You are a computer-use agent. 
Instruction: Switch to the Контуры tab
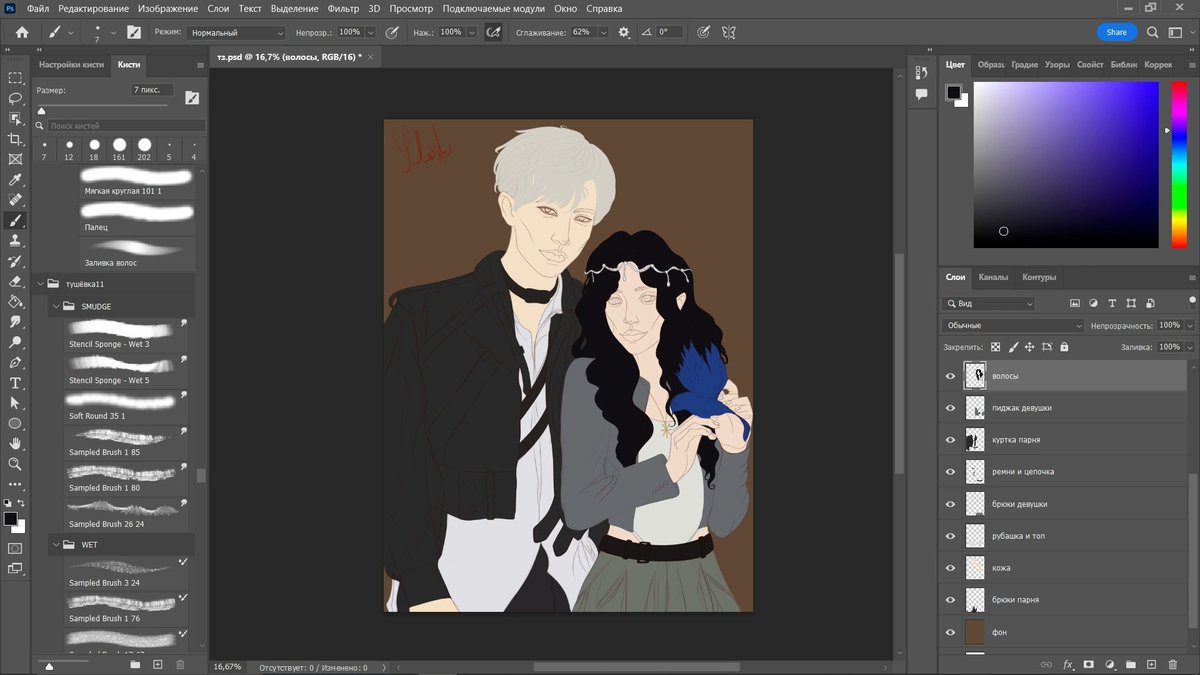1039,277
